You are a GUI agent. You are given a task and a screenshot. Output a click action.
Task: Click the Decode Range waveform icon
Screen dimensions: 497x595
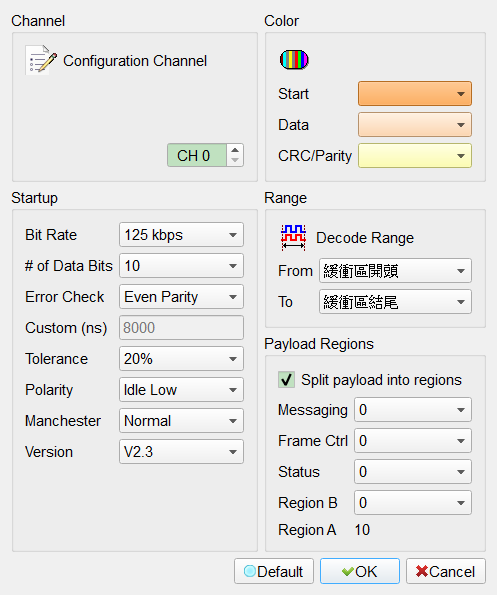click(x=293, y=237)
